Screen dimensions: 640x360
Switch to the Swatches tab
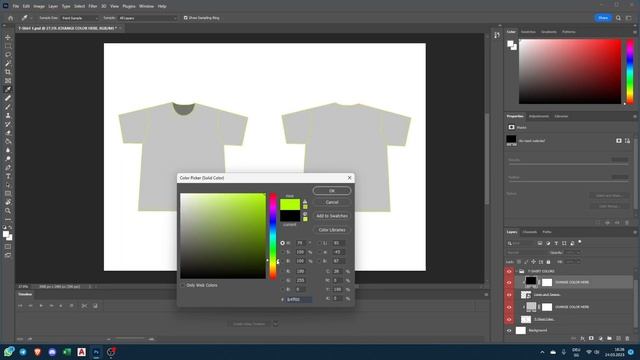tap(528, 32)
